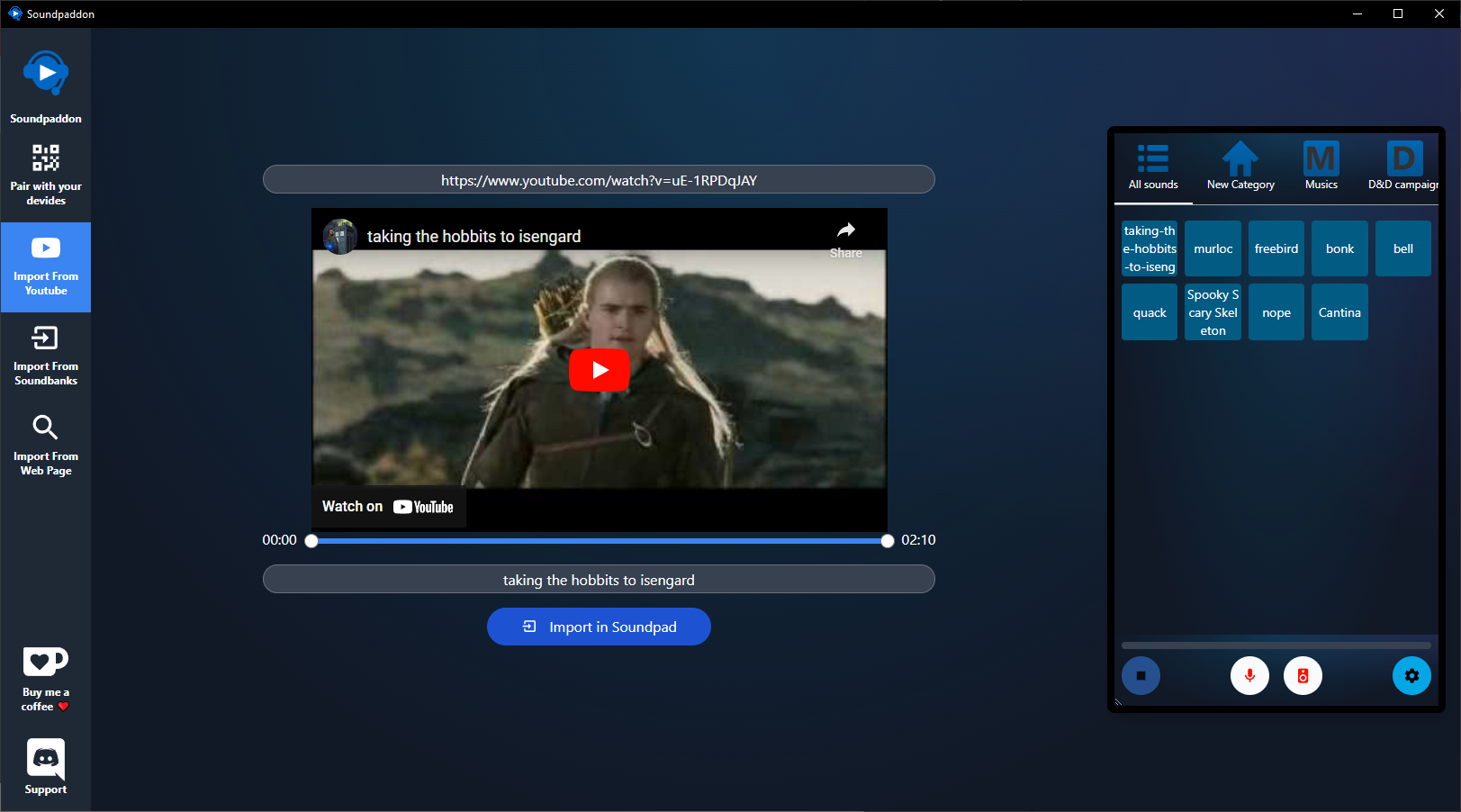Play the nope sound
Image resolution: width=1461 pixels, height=812 pixels.
[1276, 312]
